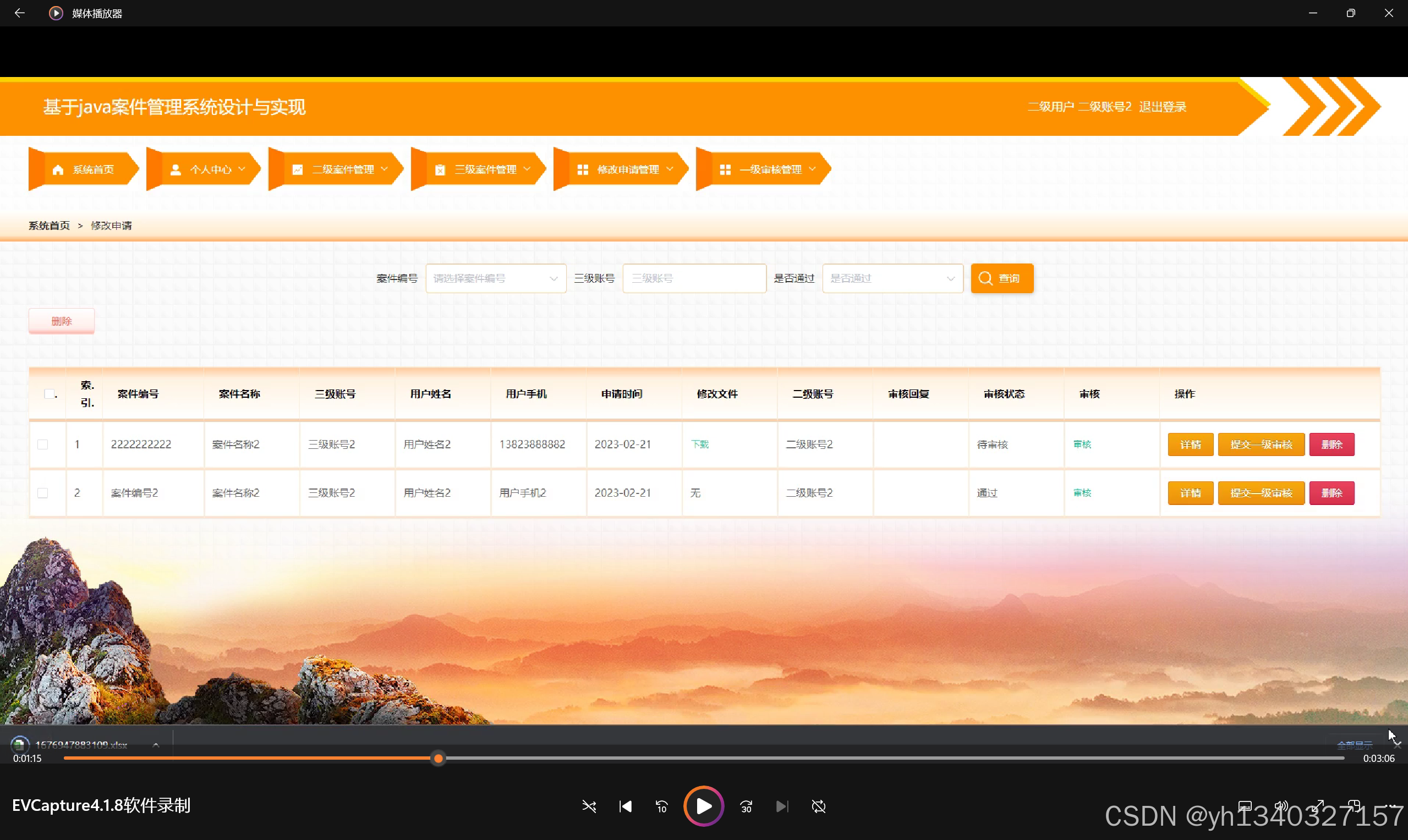This screenshot has height=840, width=1408.
Task: Check the select-all header checkbox
Action: [50, 394]
